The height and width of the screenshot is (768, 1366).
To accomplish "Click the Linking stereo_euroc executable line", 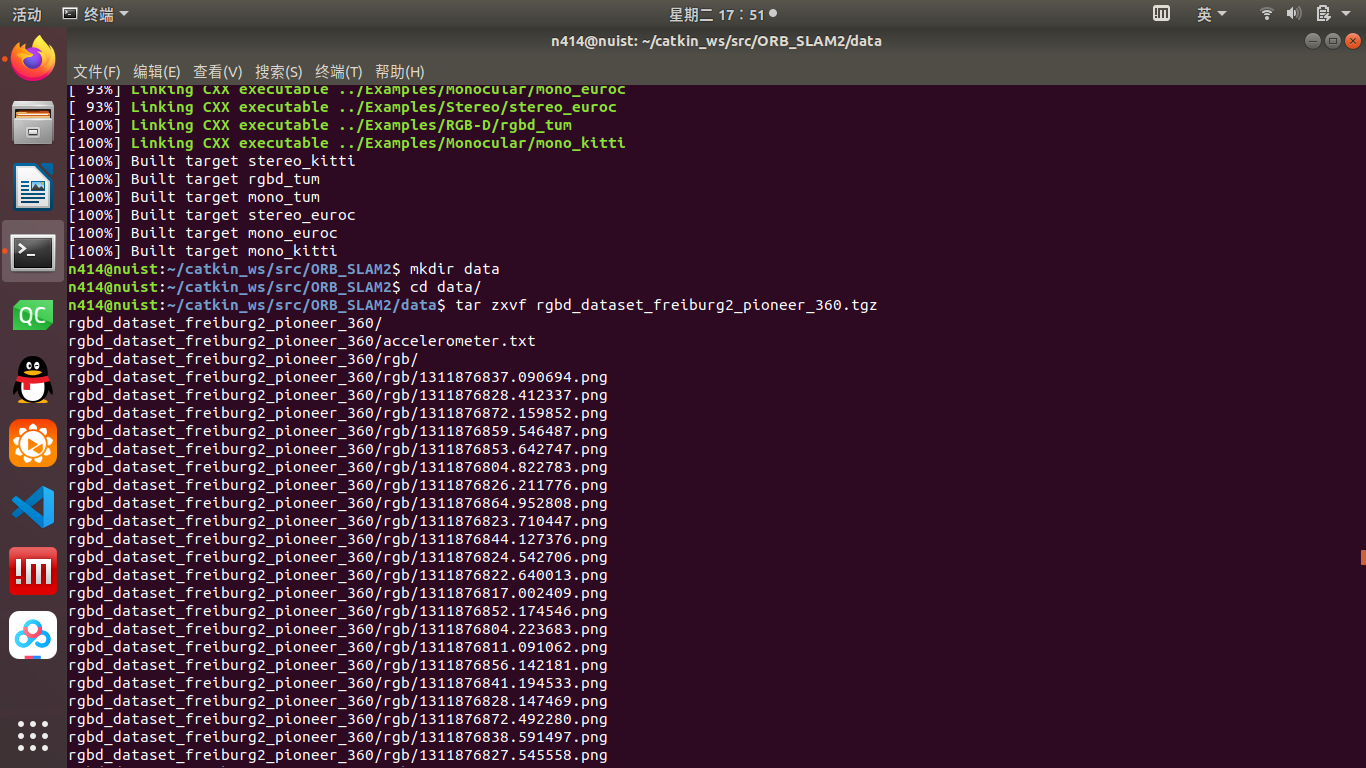I will click(x=343, y=107).
